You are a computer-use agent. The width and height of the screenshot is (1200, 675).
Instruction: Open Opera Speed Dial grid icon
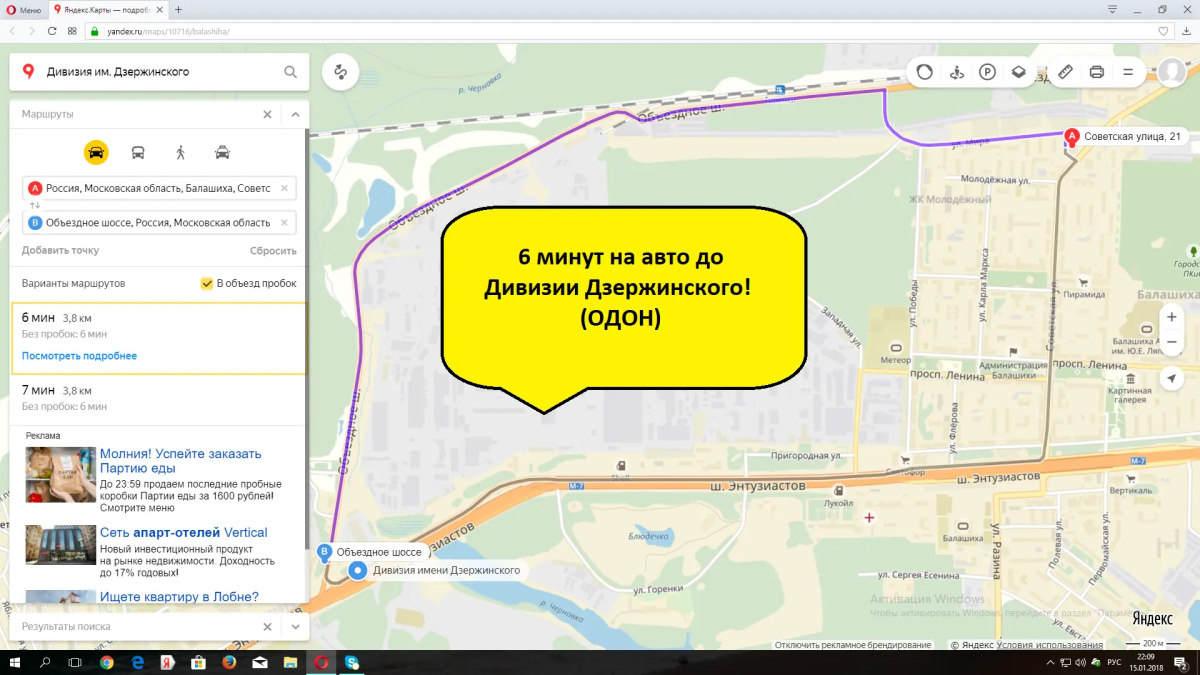[x=73, y=31]
